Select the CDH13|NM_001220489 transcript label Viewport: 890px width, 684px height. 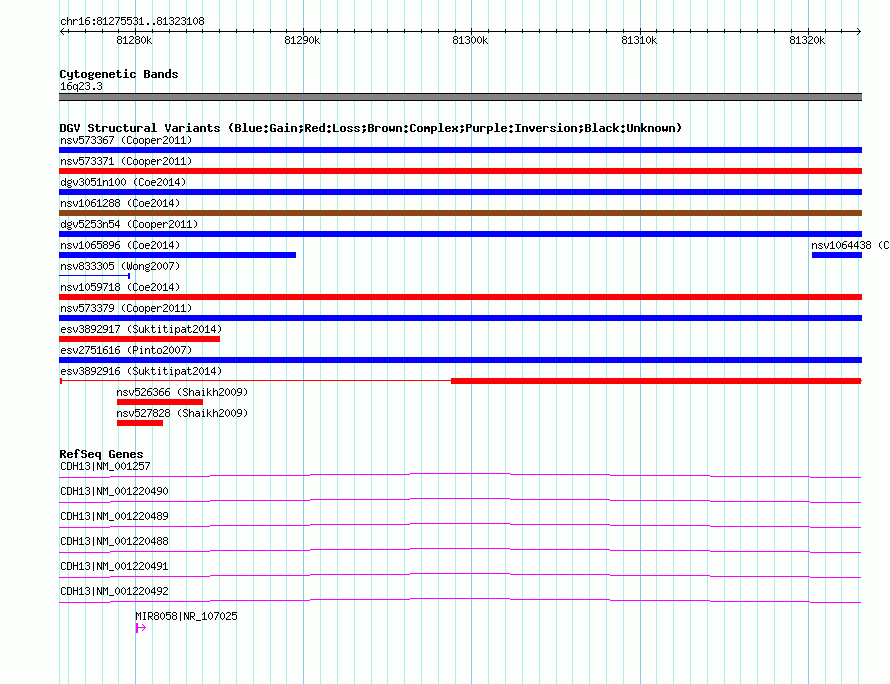coord(114,516)
